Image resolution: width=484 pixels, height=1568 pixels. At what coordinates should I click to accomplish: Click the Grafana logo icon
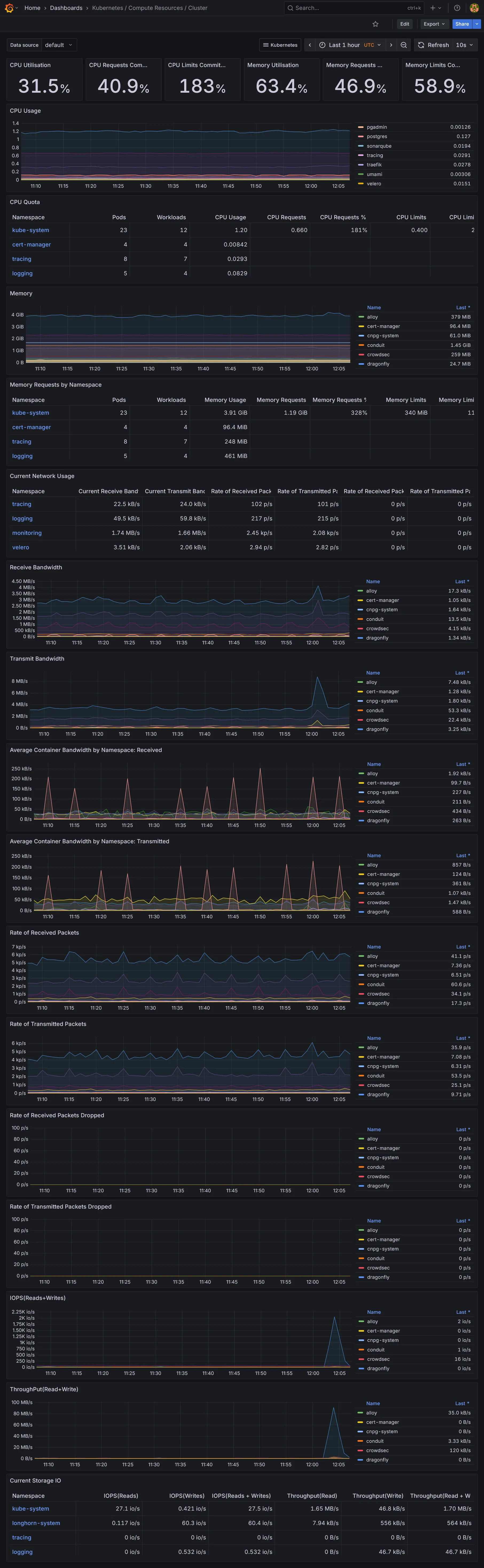click(x=9, y=8)
